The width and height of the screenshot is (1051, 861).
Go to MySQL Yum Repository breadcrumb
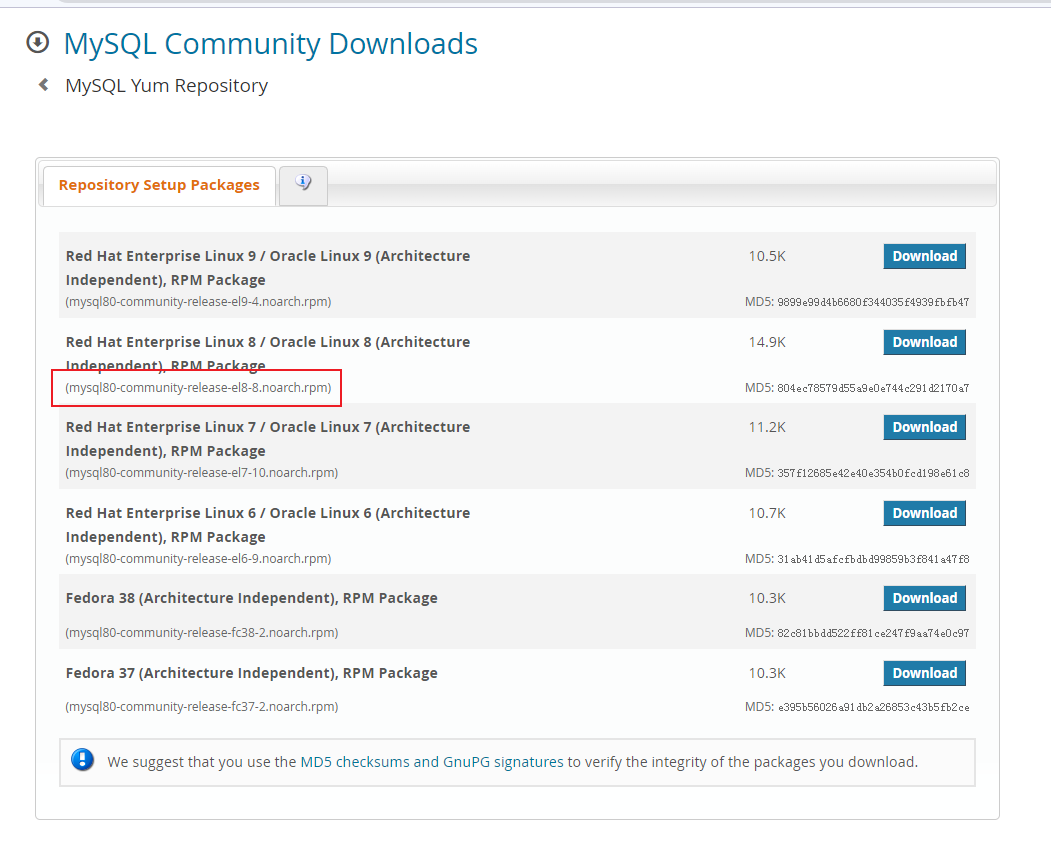click(x=166, y=85)
